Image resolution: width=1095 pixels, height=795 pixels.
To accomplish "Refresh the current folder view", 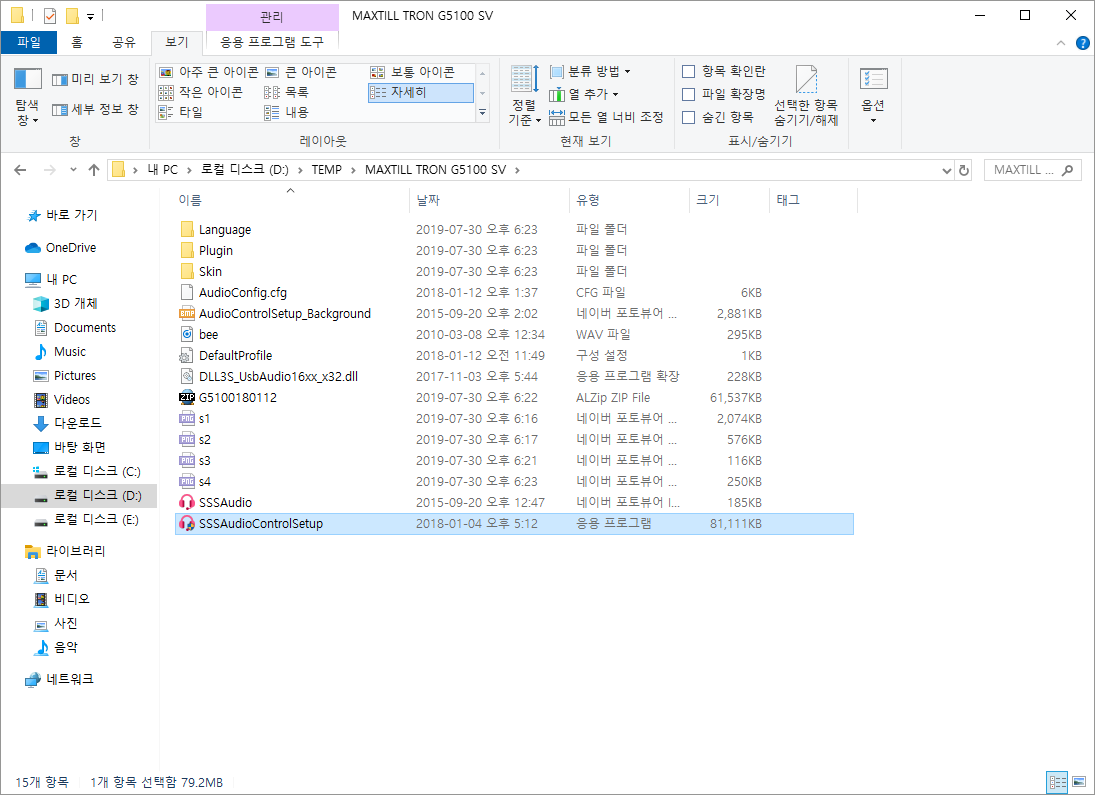I will click(964, 170).
